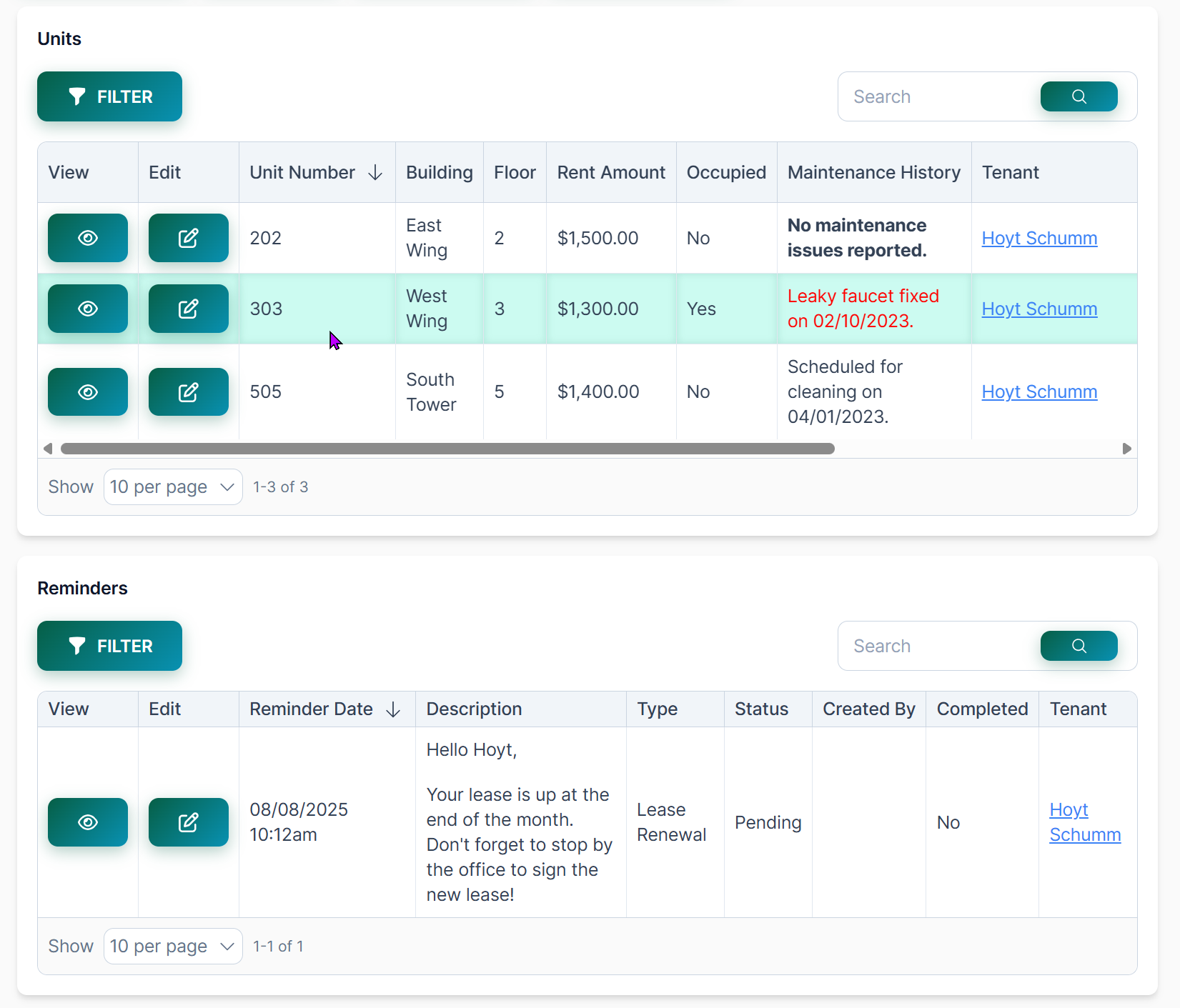The image size is (1180, 1008).
Task: Run search in Units section
Action: (1079, 96)
